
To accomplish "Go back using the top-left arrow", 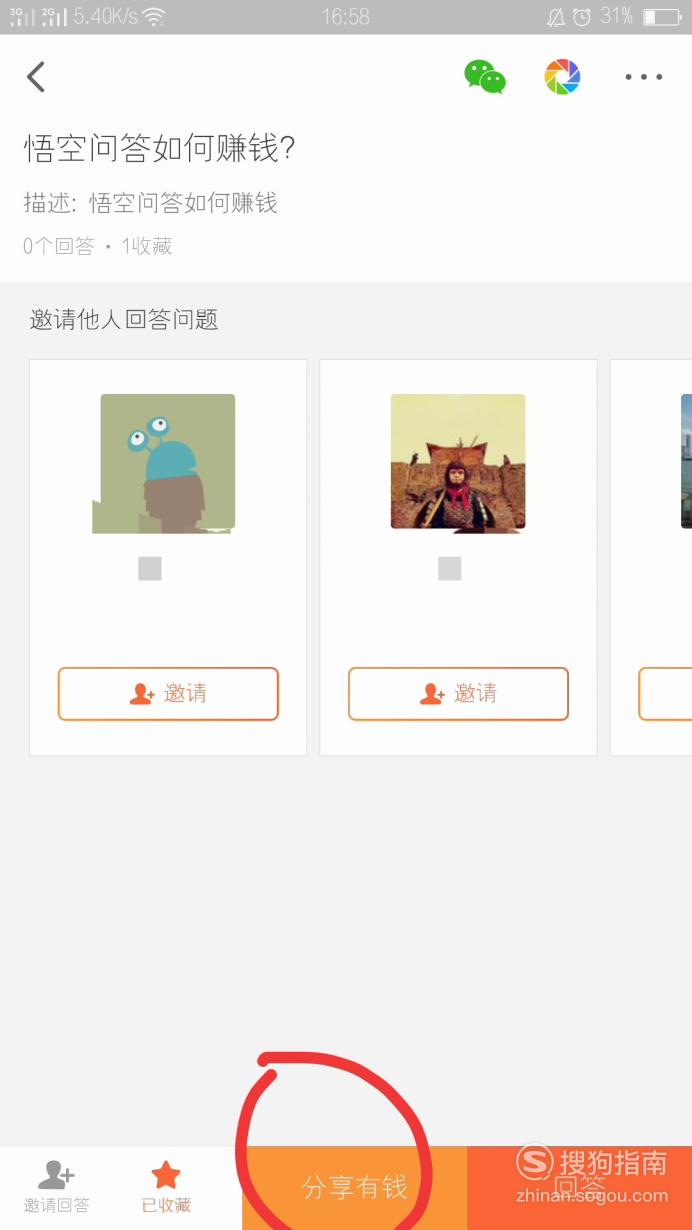I will click(36, 77).
